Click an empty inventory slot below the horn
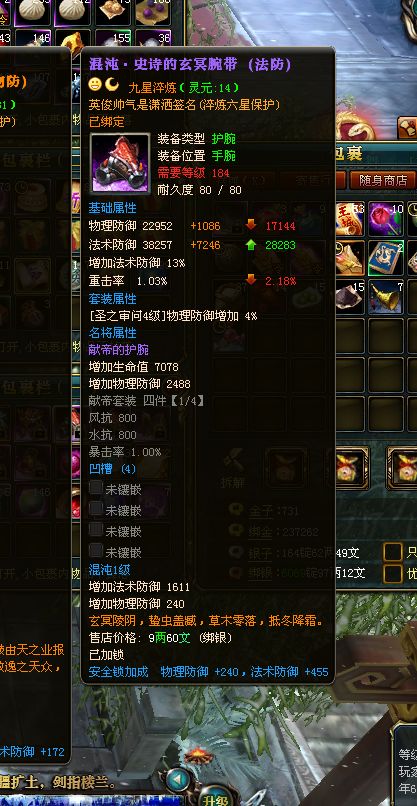 [x=386, y=336]
